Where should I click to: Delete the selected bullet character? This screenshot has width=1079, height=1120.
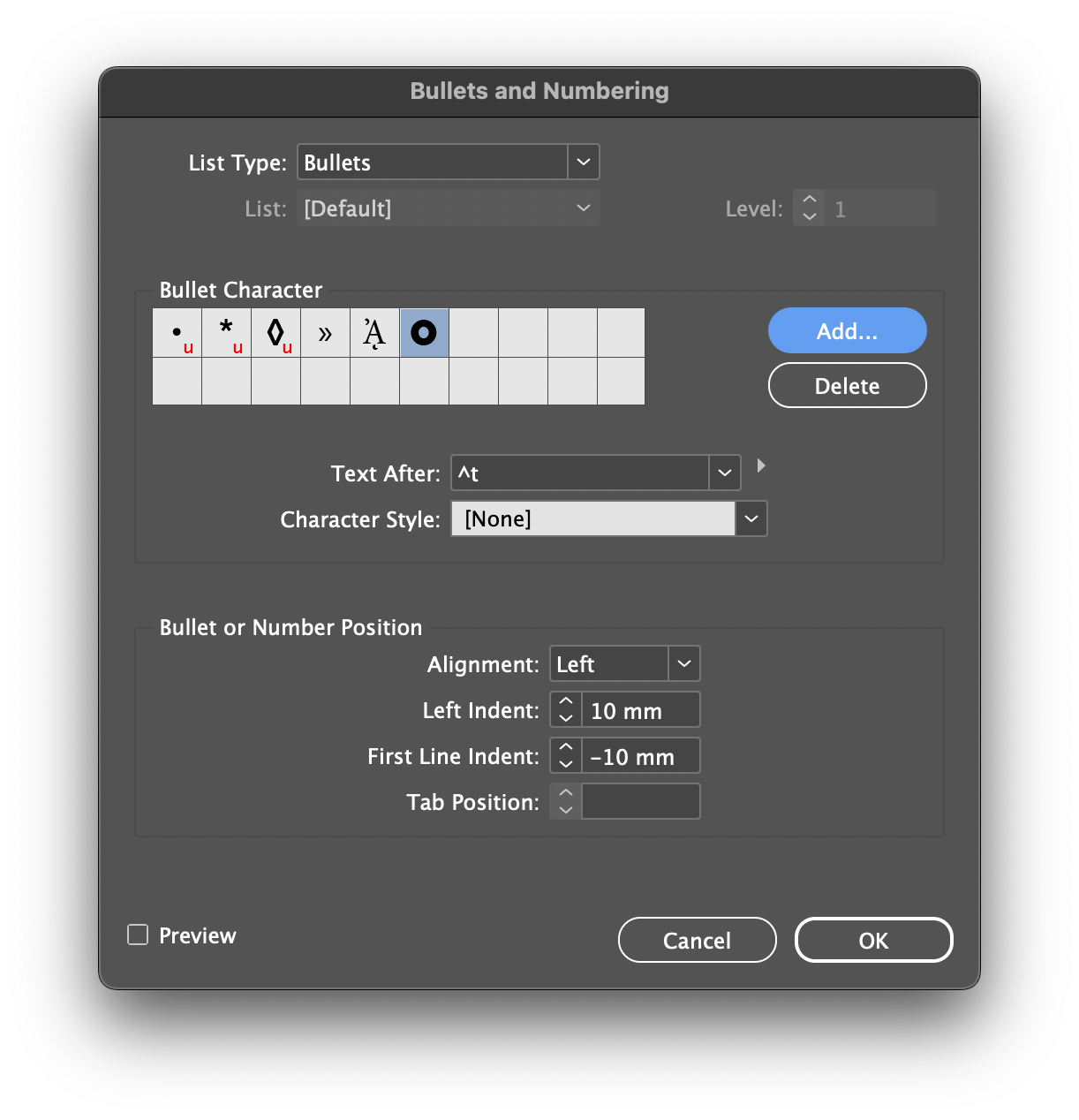[846, 385]
